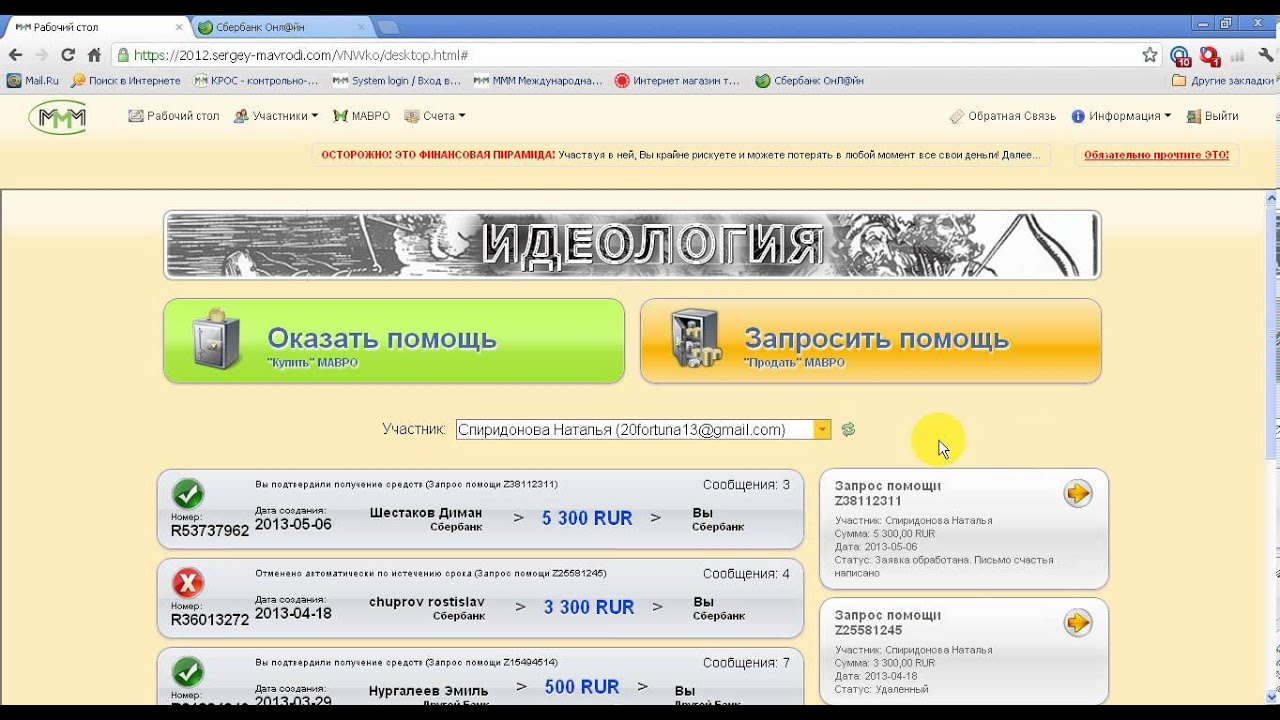Open КРОС - контрольно bookmark

click(x=256, y=81)
